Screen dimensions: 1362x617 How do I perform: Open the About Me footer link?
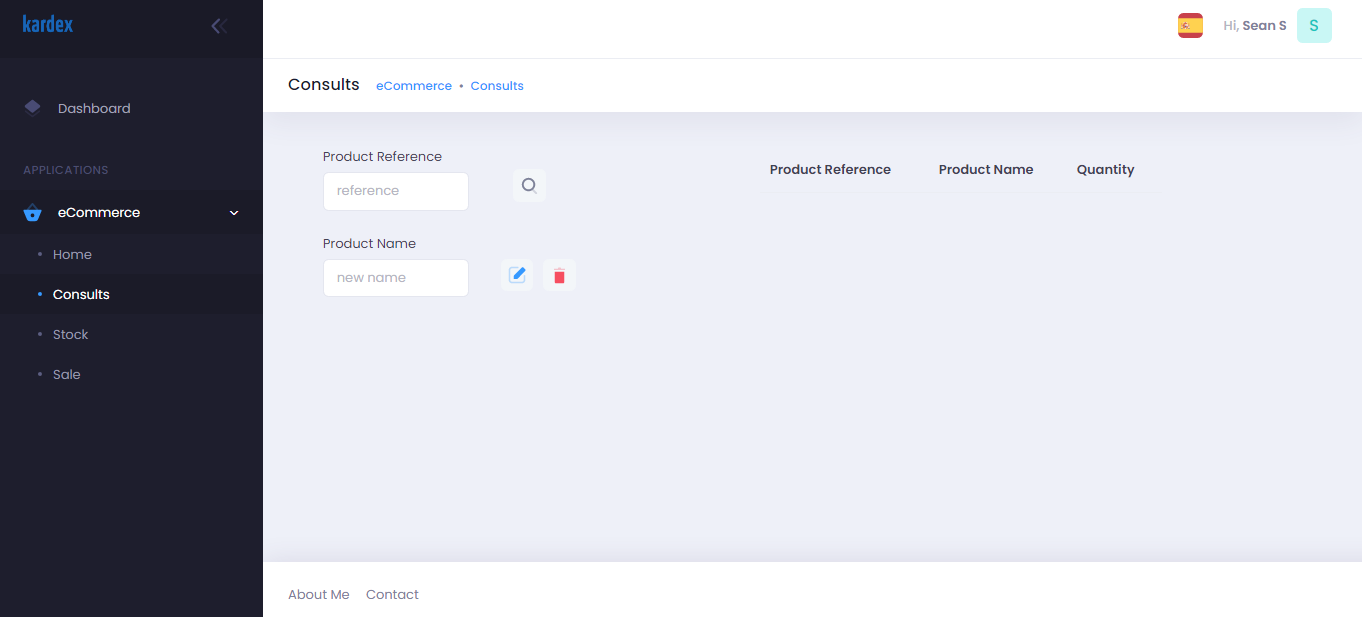pyautogui.click(x=319, y=594)
